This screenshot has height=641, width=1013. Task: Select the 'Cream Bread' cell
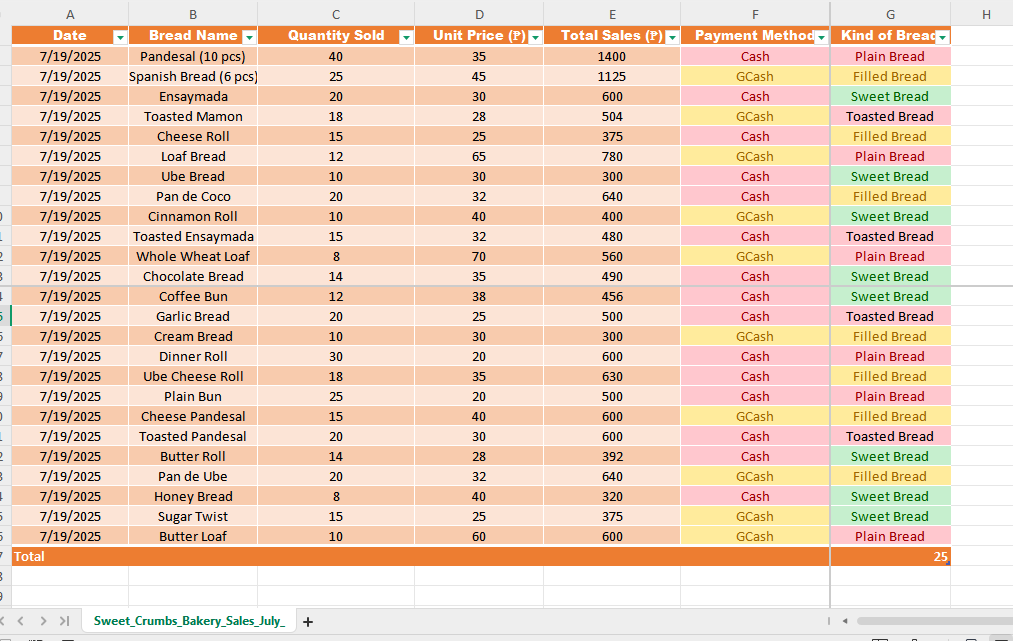point(193,337)
